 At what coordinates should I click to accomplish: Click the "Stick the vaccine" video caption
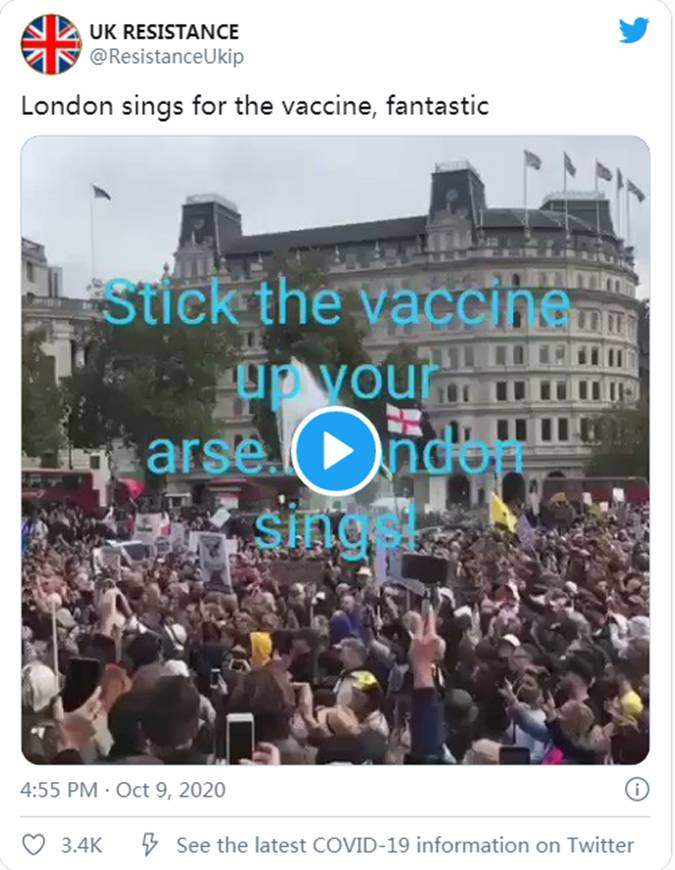pyautogui.click(x=336, y=303)
